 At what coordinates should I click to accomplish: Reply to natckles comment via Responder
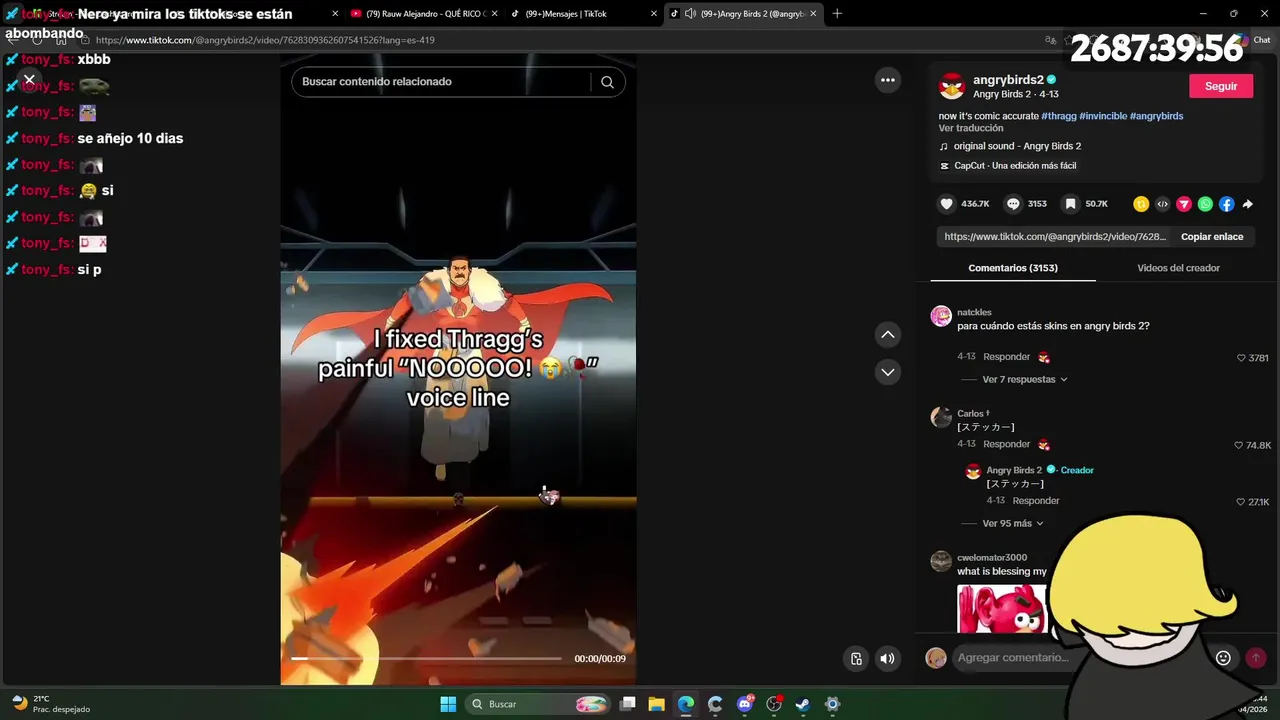[x=1006, y=357]
